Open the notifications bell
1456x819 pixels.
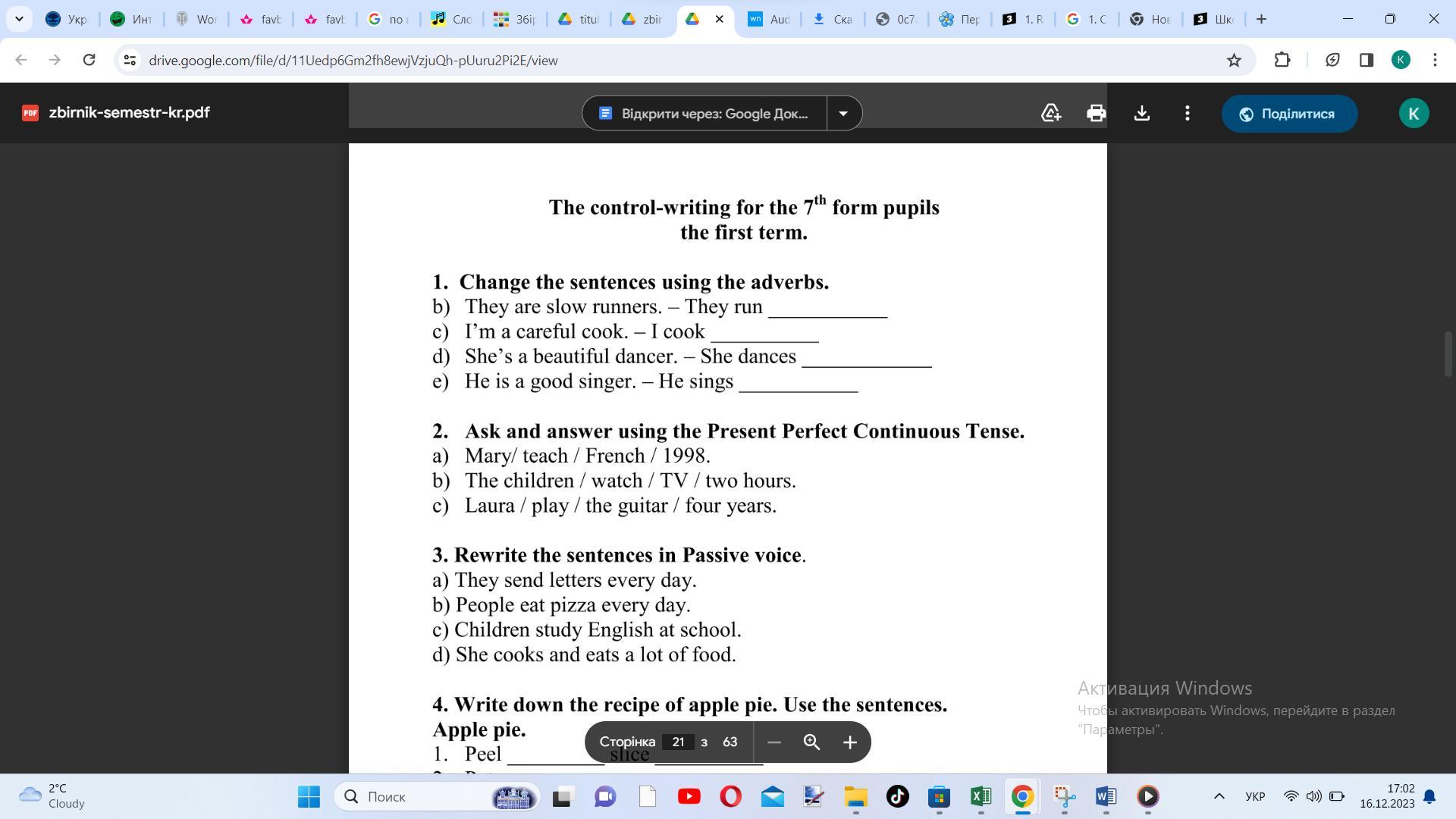[1429, 796]
